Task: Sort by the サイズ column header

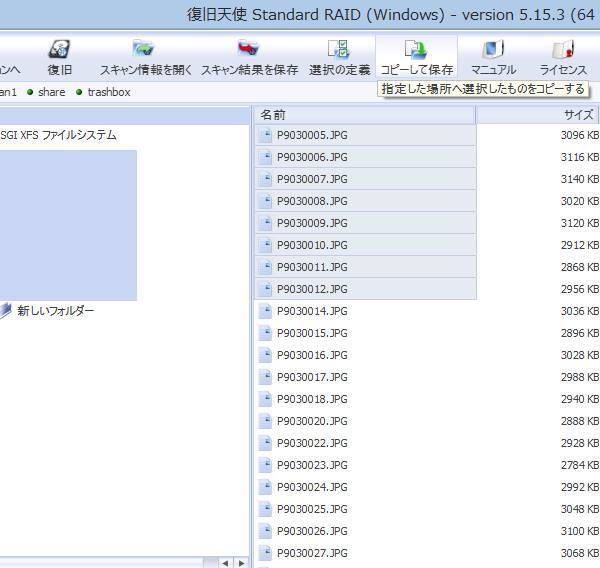Action: [540, 115]
